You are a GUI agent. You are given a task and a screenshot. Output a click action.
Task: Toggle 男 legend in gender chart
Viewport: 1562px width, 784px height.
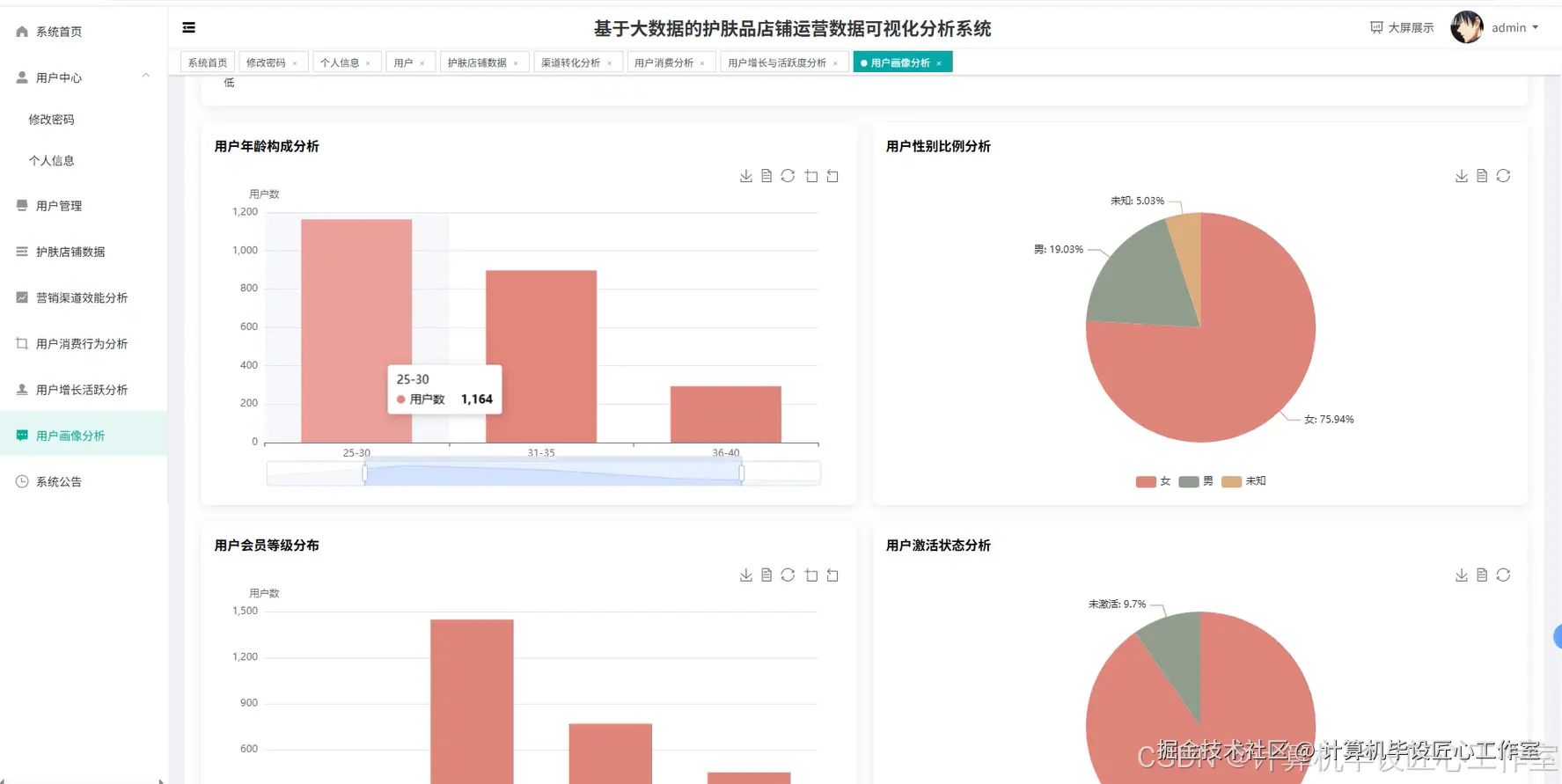coord(1196,481)
